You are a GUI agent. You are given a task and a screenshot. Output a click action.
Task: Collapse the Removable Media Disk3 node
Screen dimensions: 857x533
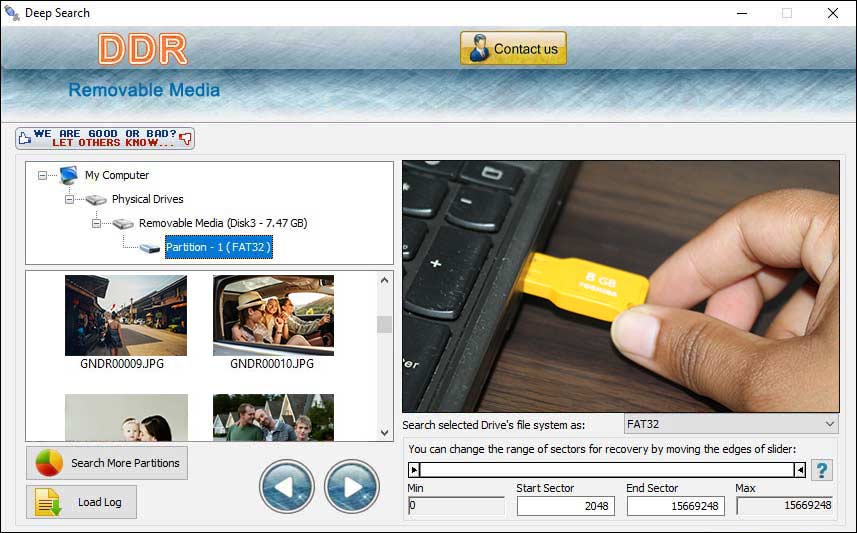pos(96,224)
